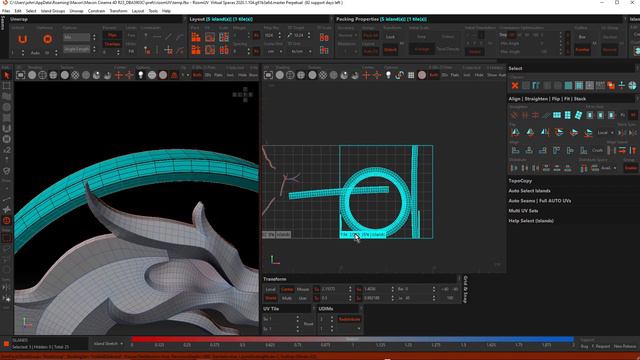
Task: Click the checker texture icon in UV viewport toolbar
Action: pyautogui.click(x=323, y=75)
